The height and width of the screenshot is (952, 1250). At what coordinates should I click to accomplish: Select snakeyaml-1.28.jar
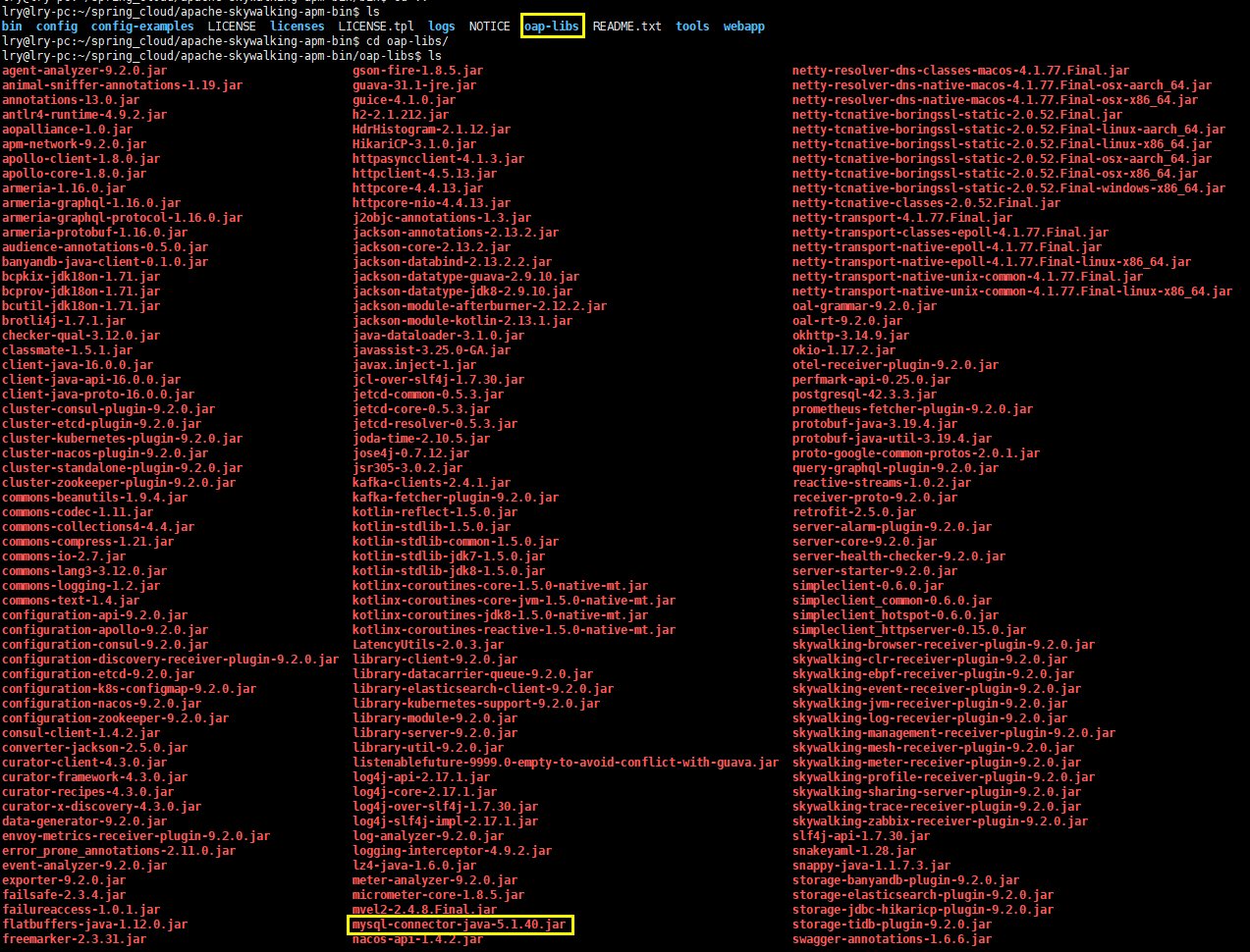click(854, 851)
